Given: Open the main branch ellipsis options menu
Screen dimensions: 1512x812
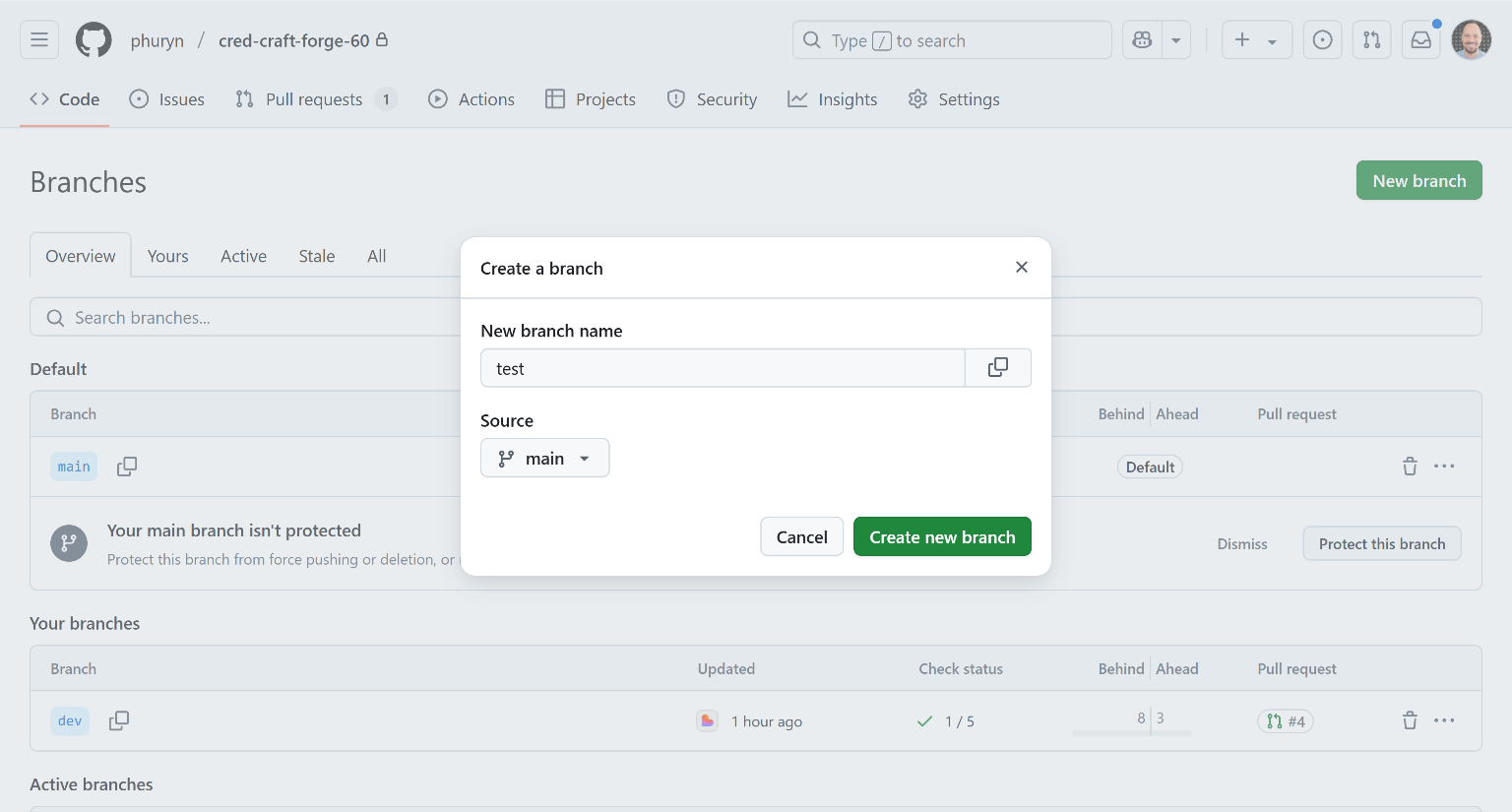Looking at the screenshot, I should [x=1444, y=466].
